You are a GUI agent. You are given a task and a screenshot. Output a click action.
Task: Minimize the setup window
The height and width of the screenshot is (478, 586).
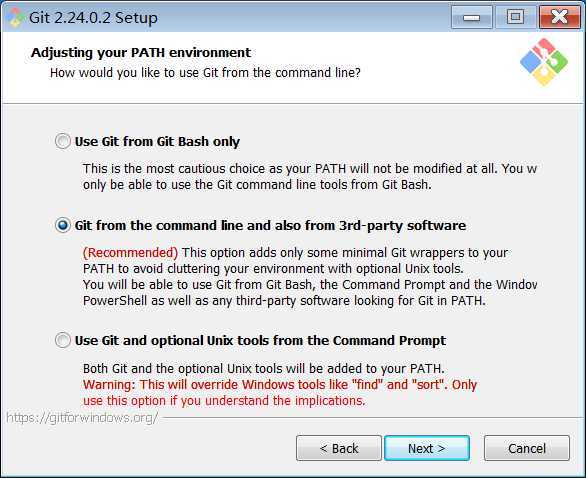[x=472, y=17]
